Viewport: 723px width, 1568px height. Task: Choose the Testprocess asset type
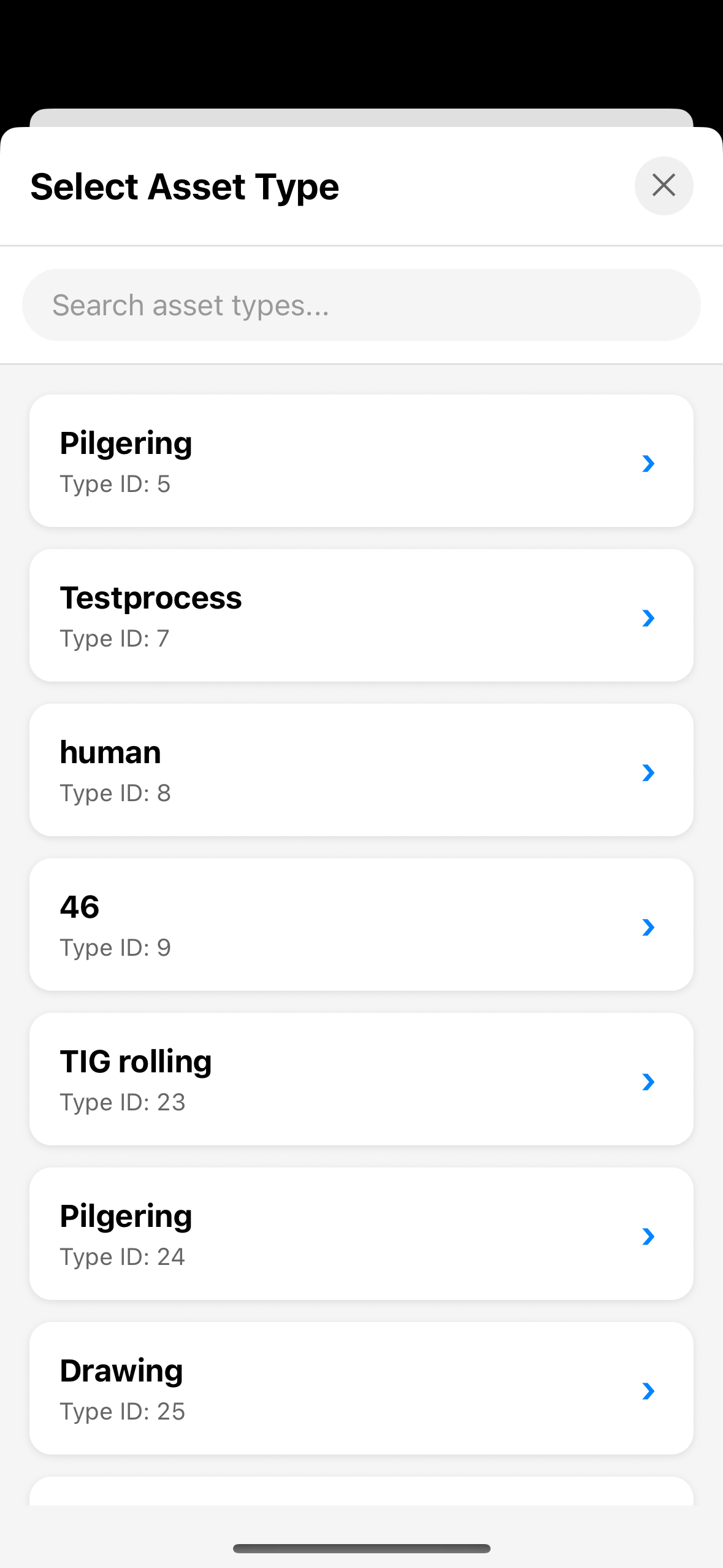[307, 615]
